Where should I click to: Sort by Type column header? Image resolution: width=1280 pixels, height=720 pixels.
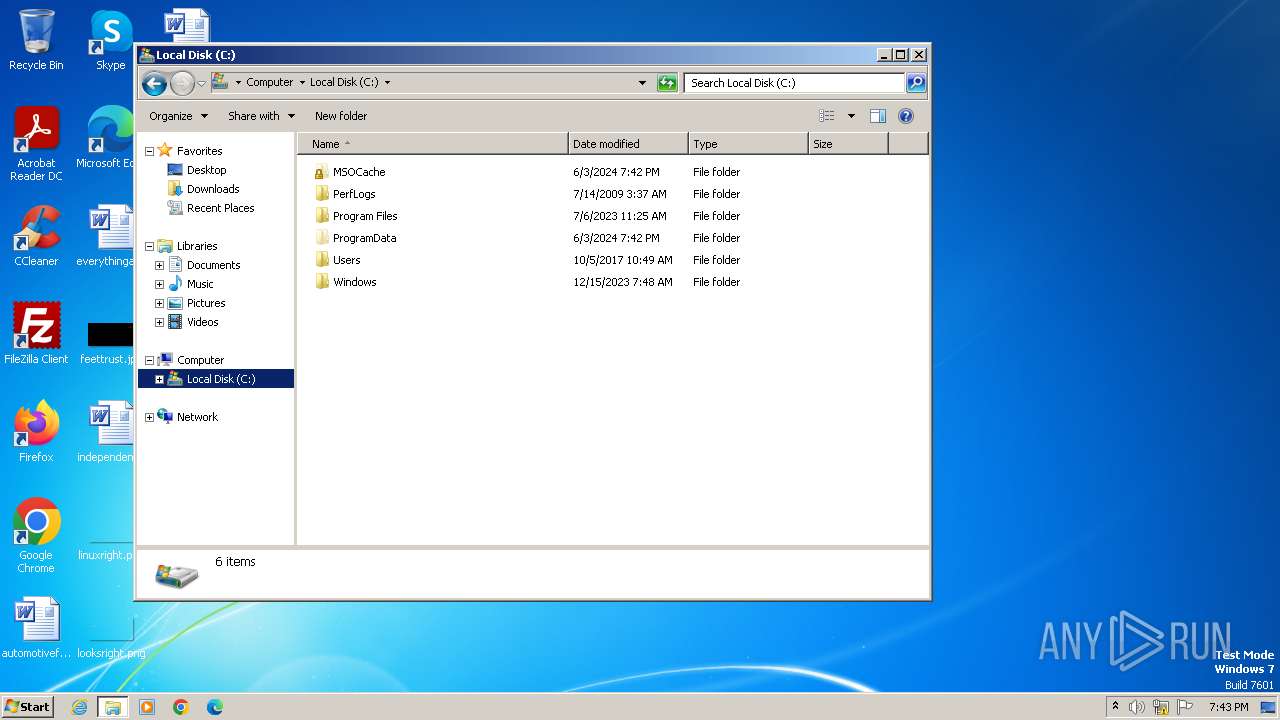(x=748, y=144)
